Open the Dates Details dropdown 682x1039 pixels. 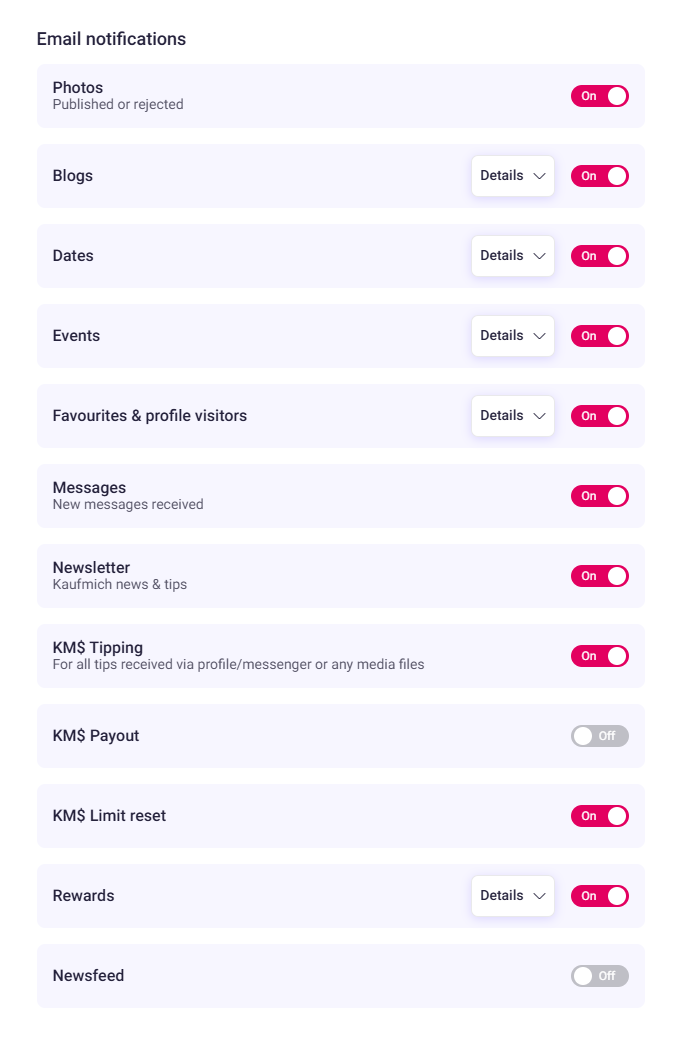coord(512,256)
